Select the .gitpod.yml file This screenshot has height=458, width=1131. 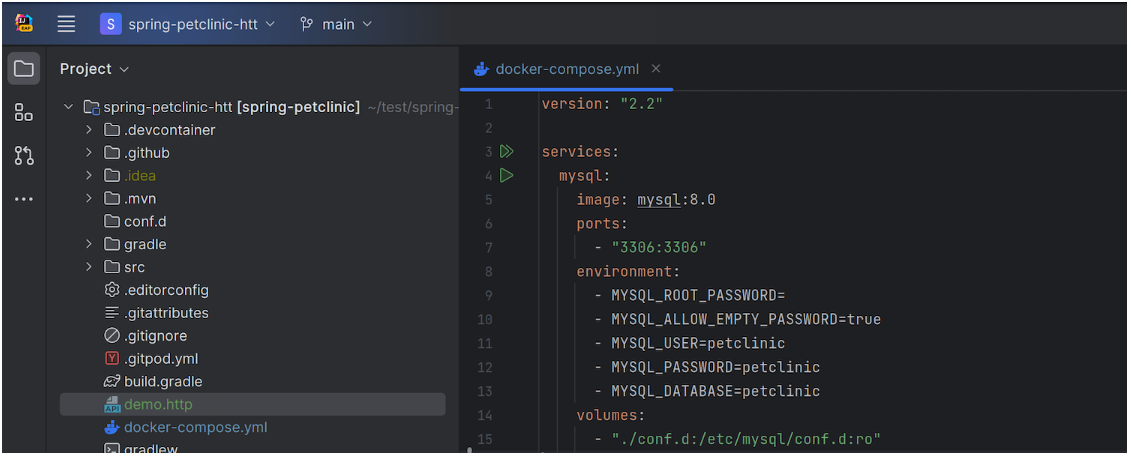(160, 358)
